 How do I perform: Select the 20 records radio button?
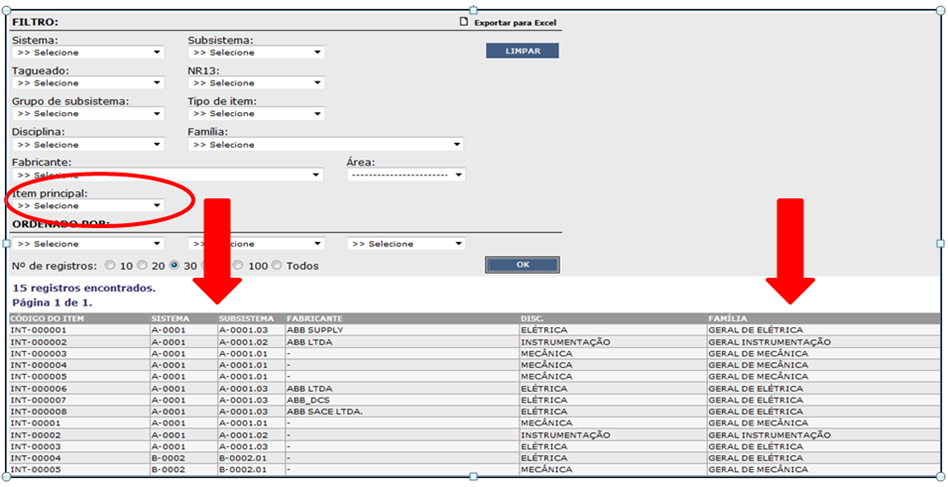(143, 266)
